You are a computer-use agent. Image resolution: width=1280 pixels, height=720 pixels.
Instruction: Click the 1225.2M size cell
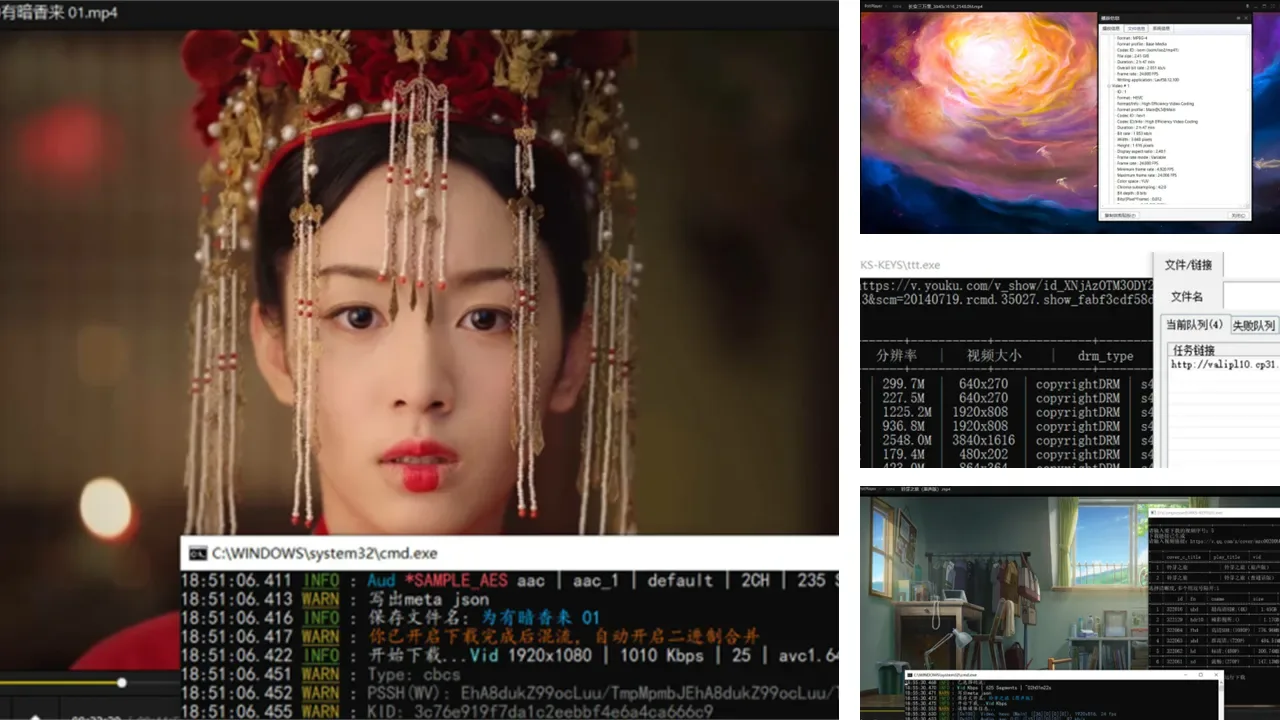click(908, 412)
